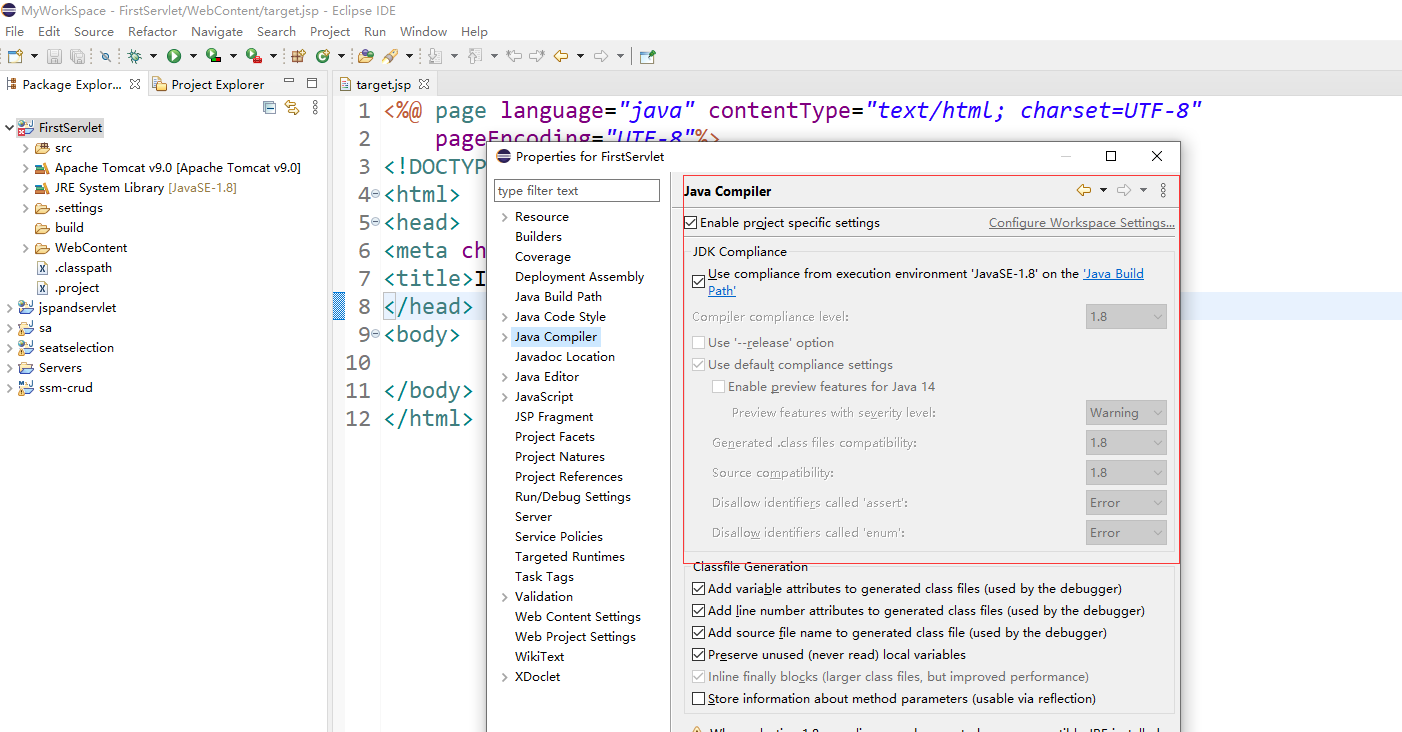The image size is (1402, 732).
Task: Switch to the Project Explorer tab
Action: pos(217,85)
